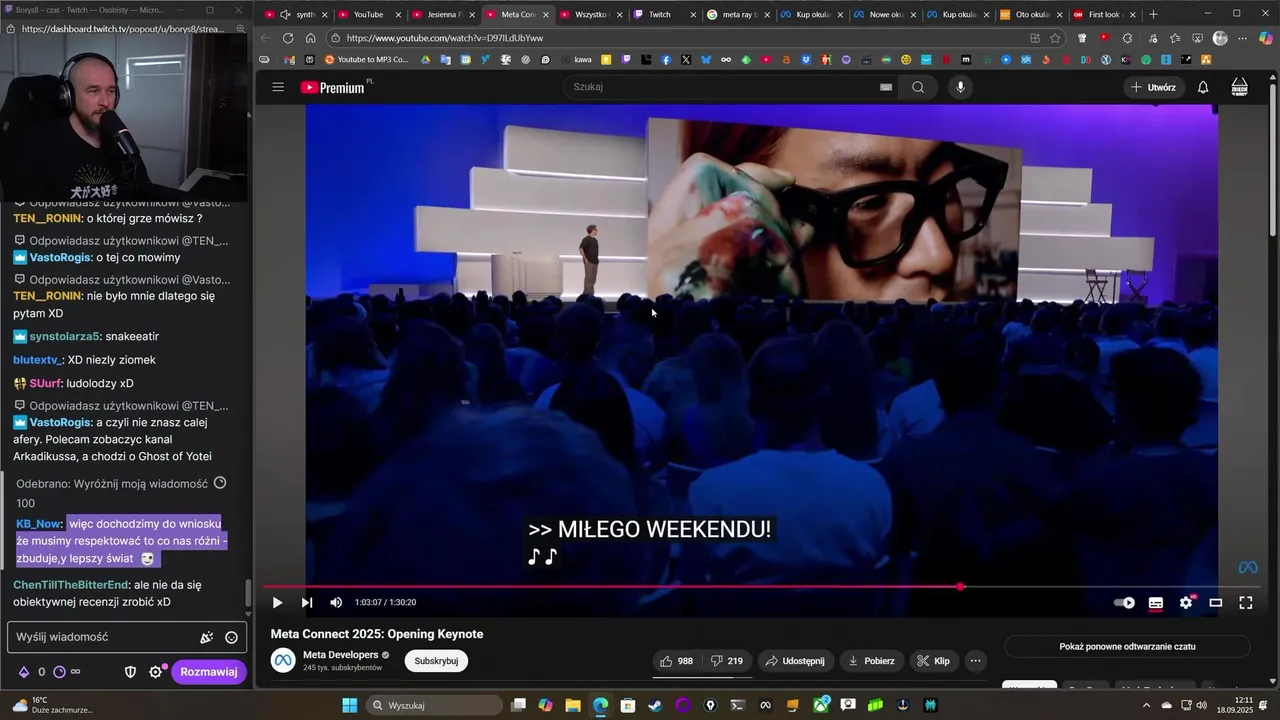Viewport: 1280px width, 720px height.
Task: Dislike the video (219)
Action: pyautogui.click(x=727, y=661)
